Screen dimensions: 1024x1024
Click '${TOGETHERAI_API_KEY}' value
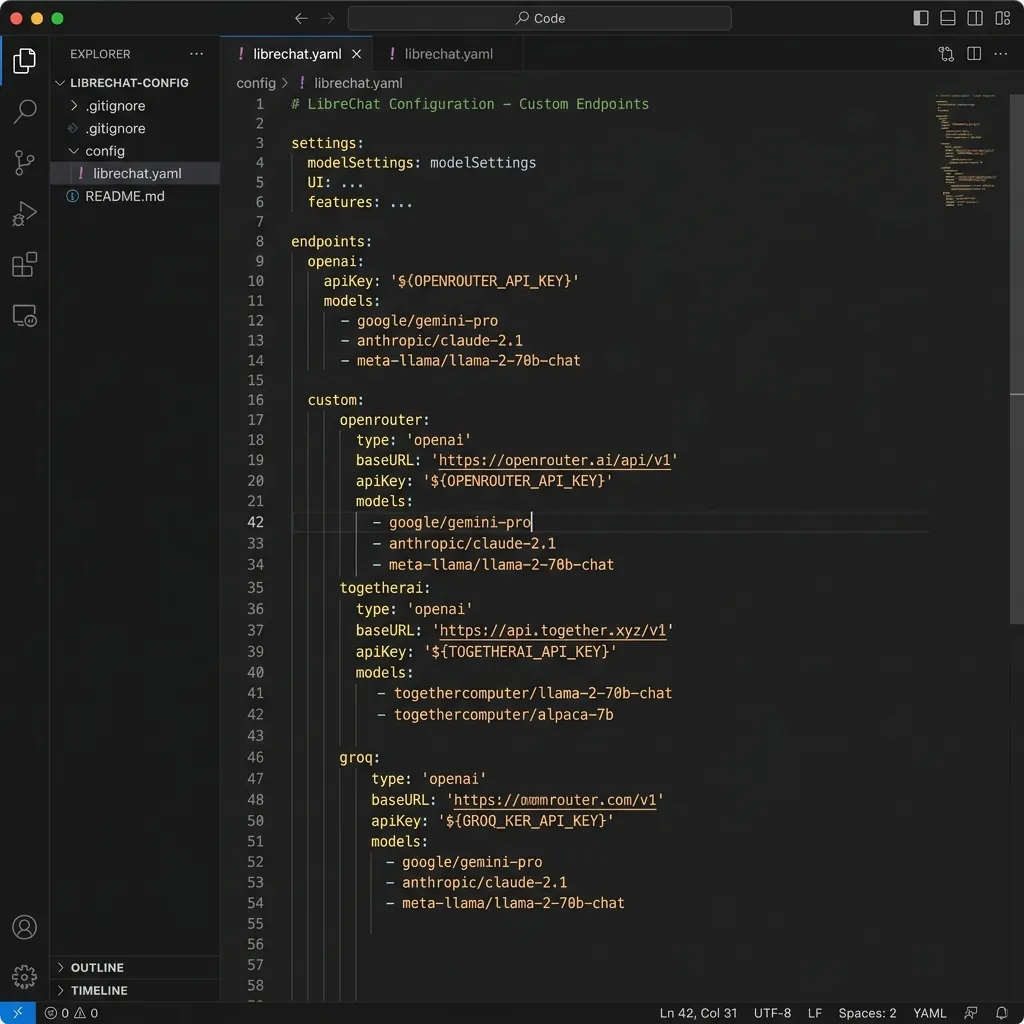pyautogui.click(x=520, y=651)
